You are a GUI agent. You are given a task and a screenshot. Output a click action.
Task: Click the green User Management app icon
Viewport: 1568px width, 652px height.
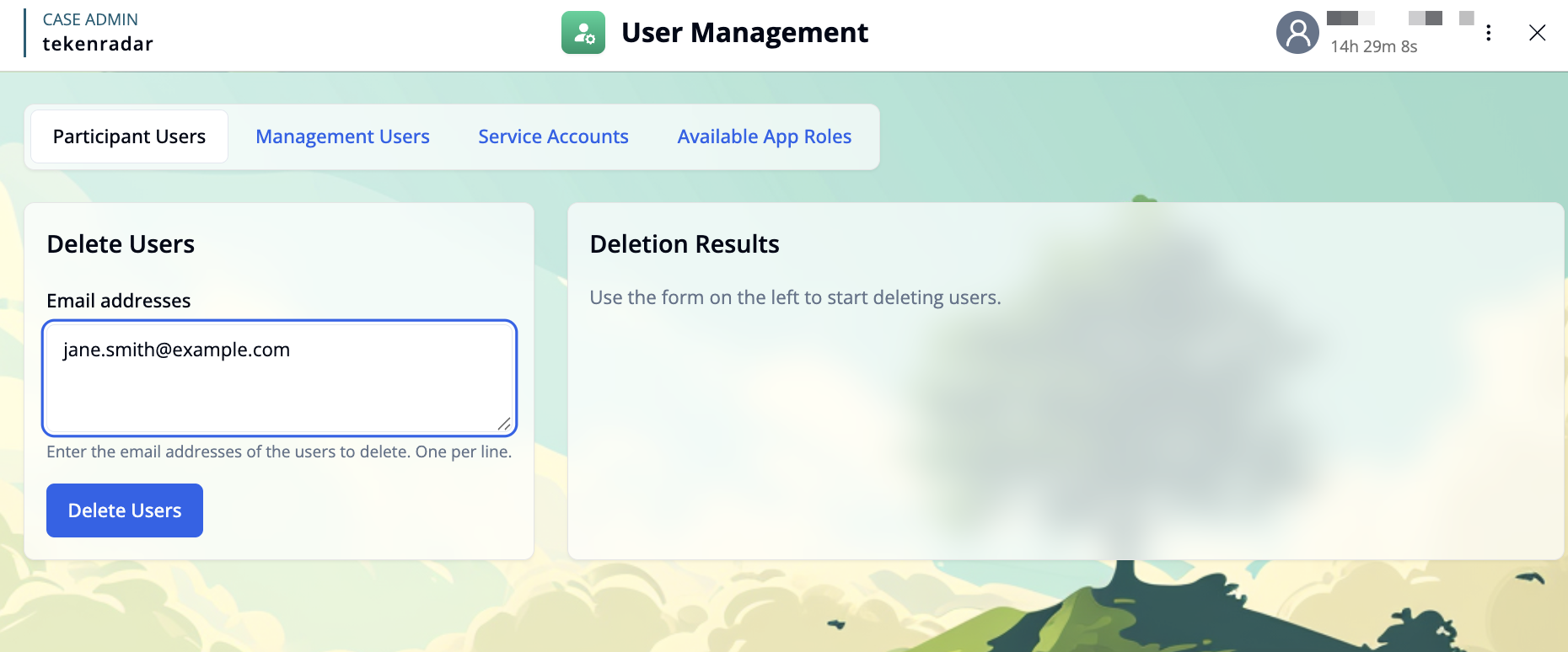(x=583, y=33)
